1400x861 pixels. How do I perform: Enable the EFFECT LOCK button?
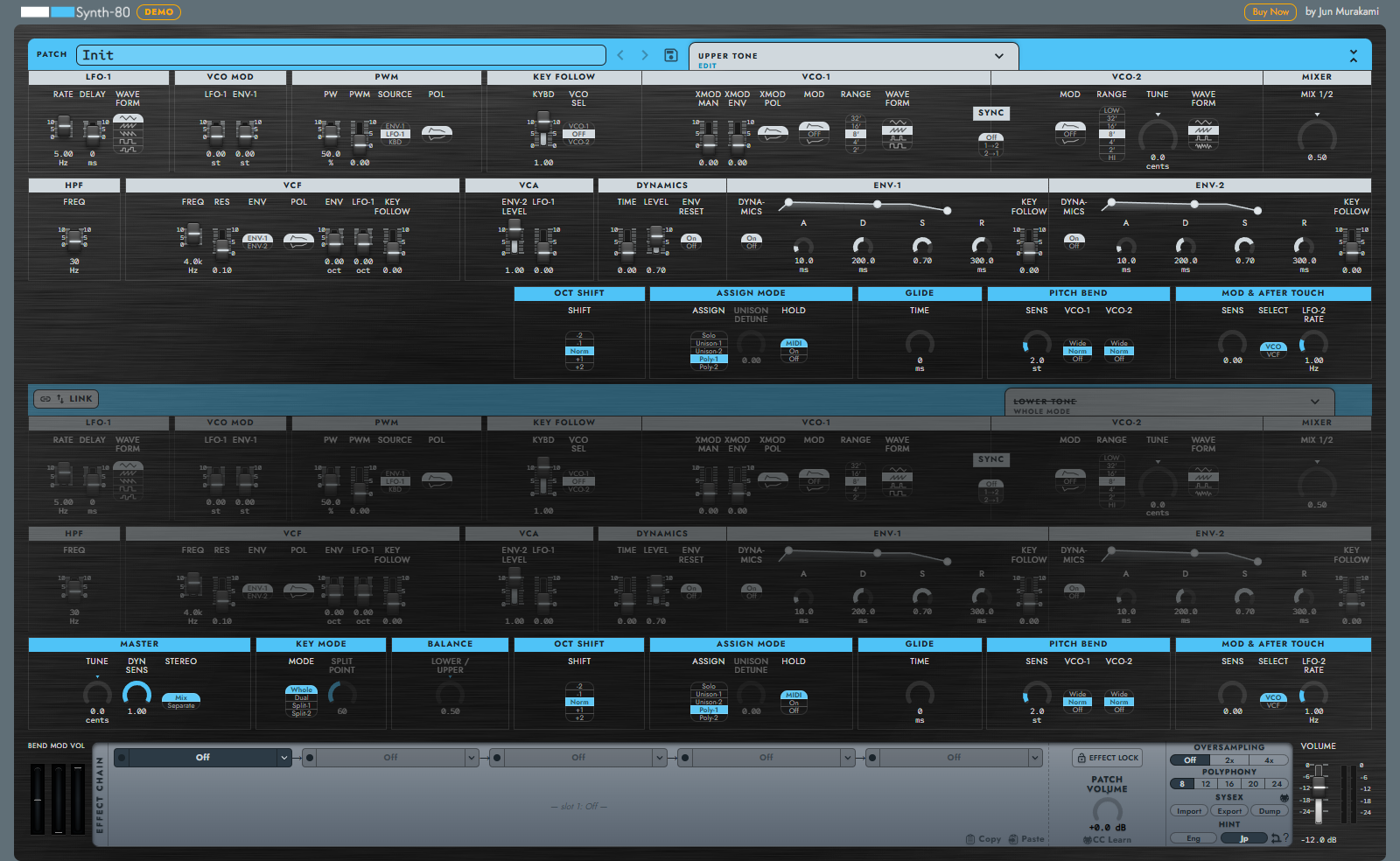click(x=1107, y=758)
